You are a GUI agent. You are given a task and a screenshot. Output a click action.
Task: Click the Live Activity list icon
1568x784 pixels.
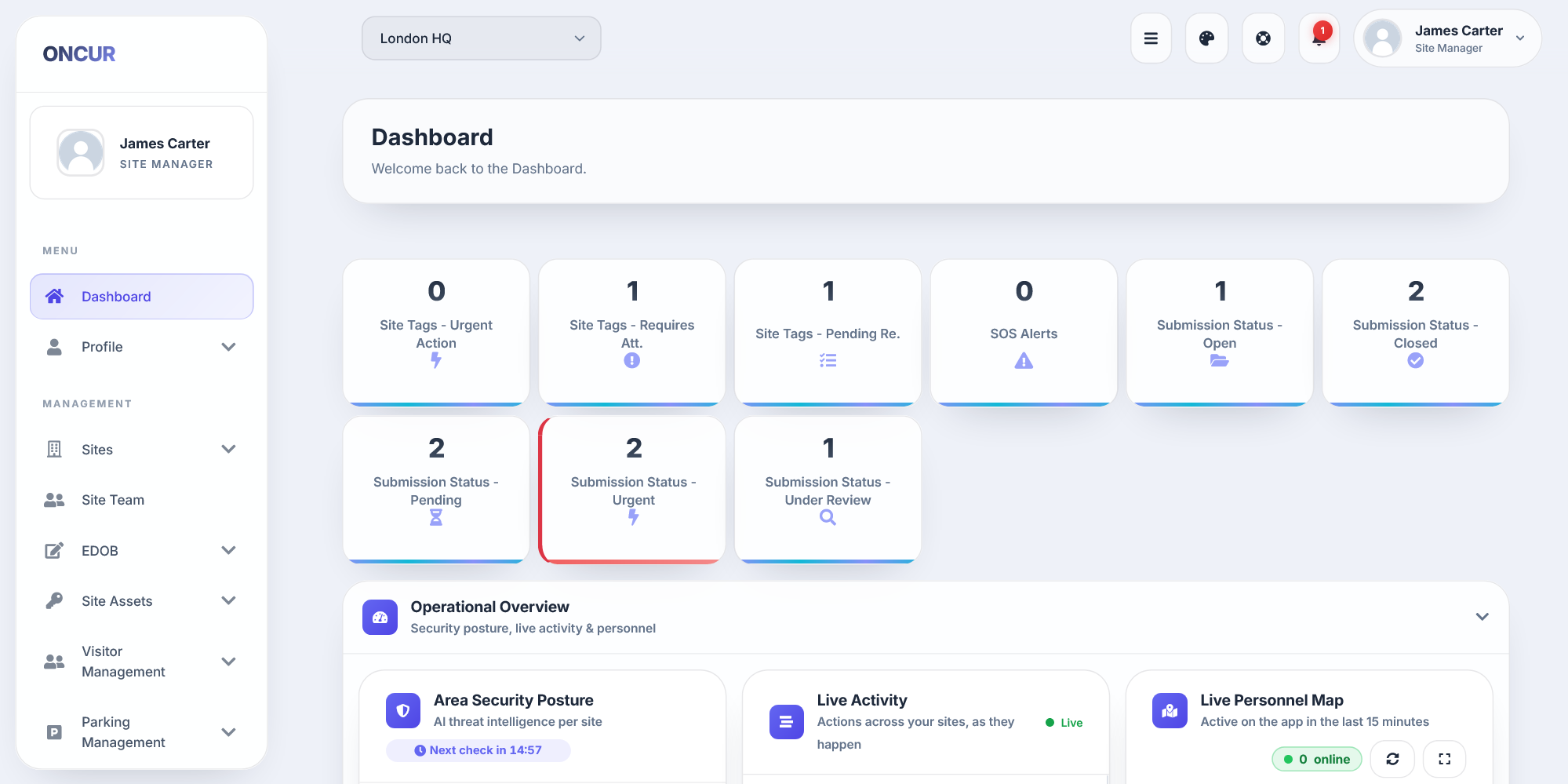786,722
